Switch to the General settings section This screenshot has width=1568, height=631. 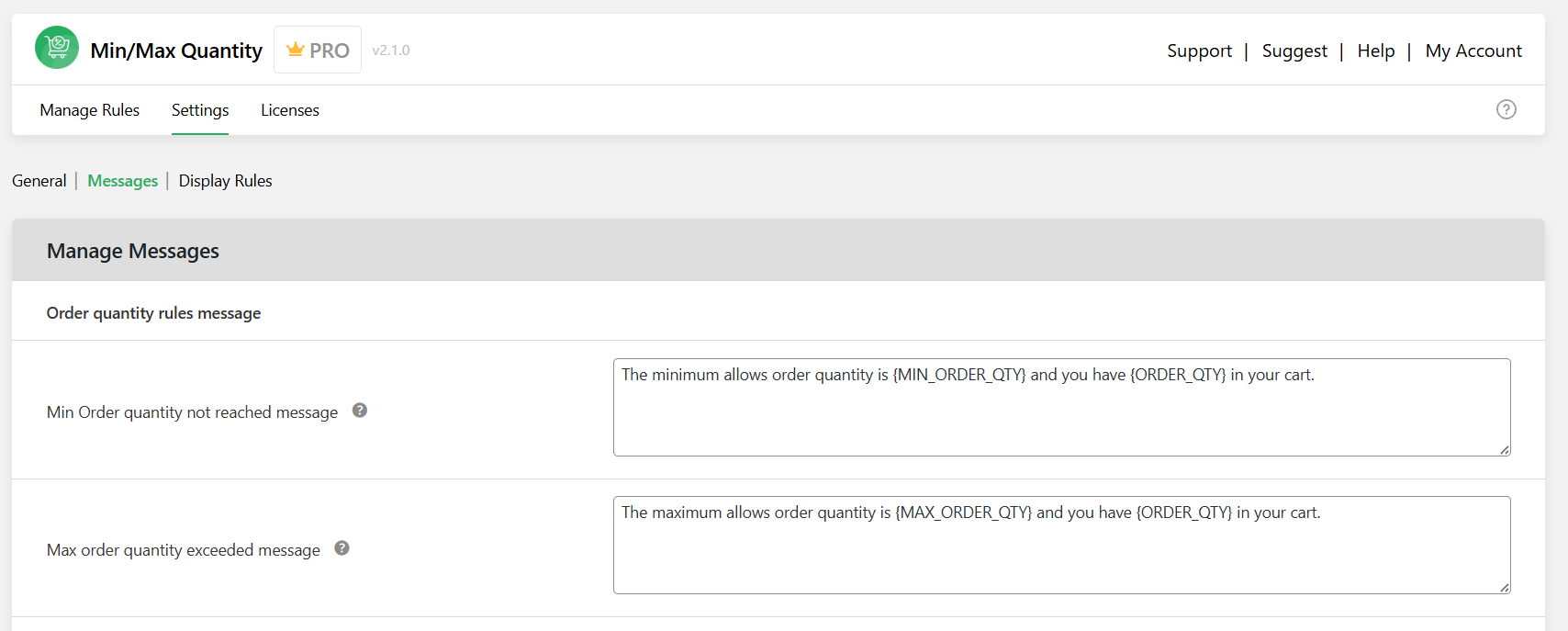tap(39, 180)
